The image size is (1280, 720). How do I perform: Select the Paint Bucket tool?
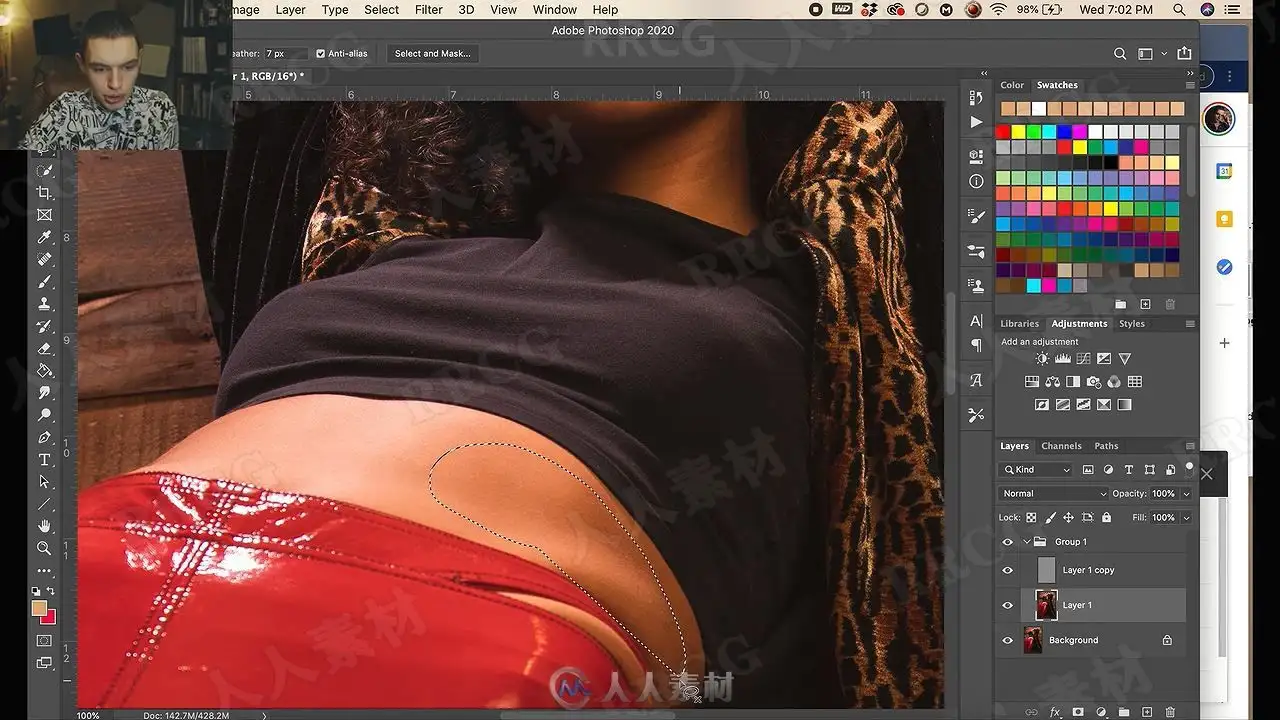pos(44,370)
